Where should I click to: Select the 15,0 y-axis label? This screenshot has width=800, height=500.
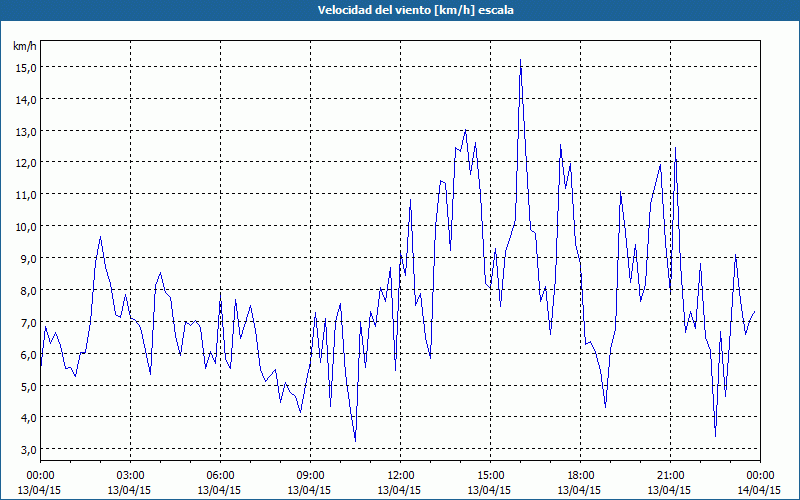[x=26, y=67]
